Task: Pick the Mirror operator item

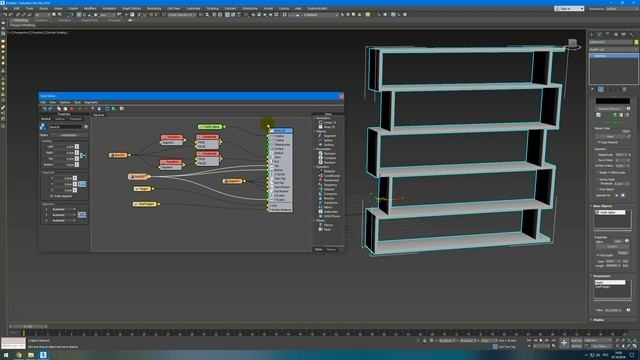Action: point(326,207)
